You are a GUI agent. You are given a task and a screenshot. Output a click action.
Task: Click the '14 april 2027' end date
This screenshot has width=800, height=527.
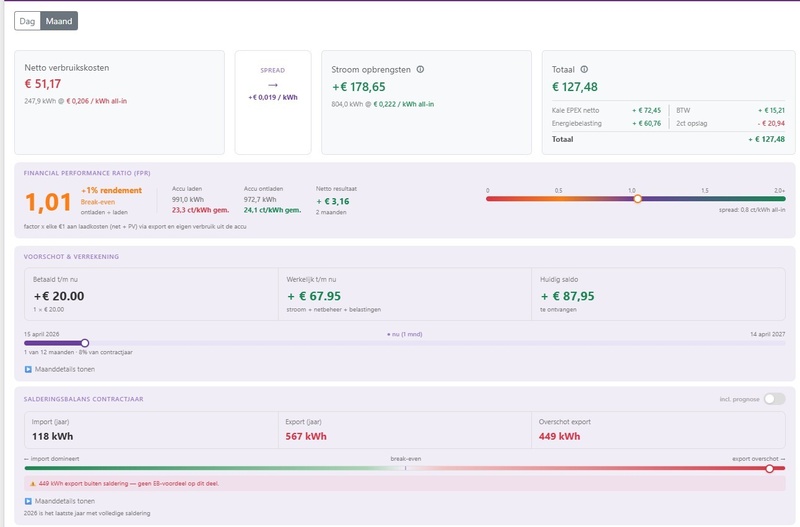click(767, 334)
